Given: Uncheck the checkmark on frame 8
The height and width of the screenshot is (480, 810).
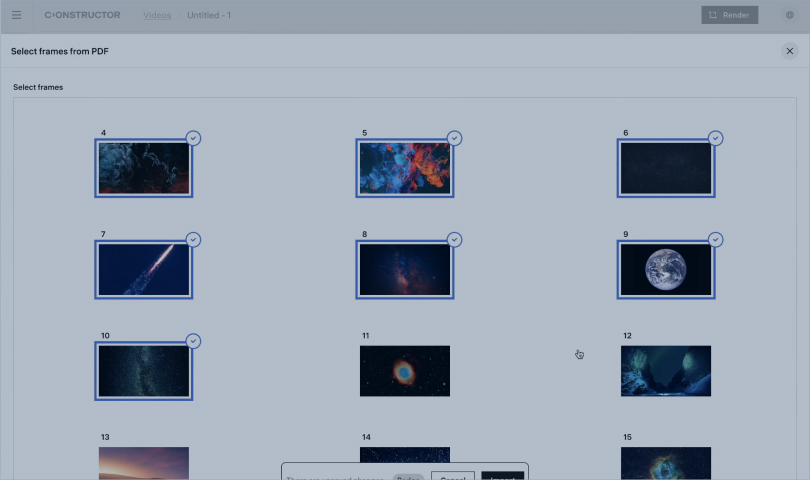Looking at the screenshot, I should (454, 240).
